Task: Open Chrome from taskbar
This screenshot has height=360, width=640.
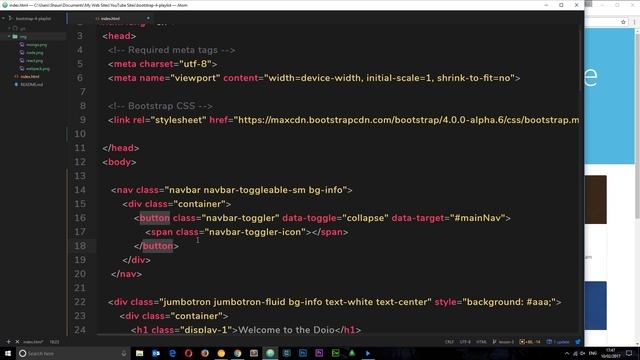Action: 238,353
